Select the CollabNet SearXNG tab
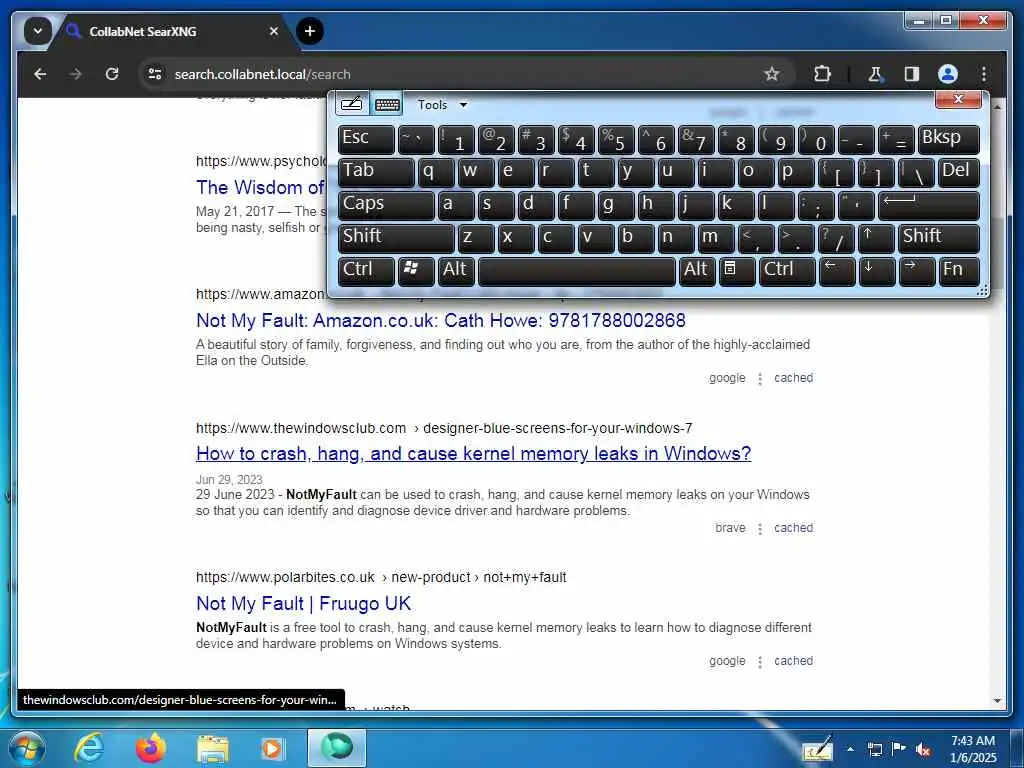The height and width of the screenshot is (768, 1024). pyautogui.click(x=170, y=31)
